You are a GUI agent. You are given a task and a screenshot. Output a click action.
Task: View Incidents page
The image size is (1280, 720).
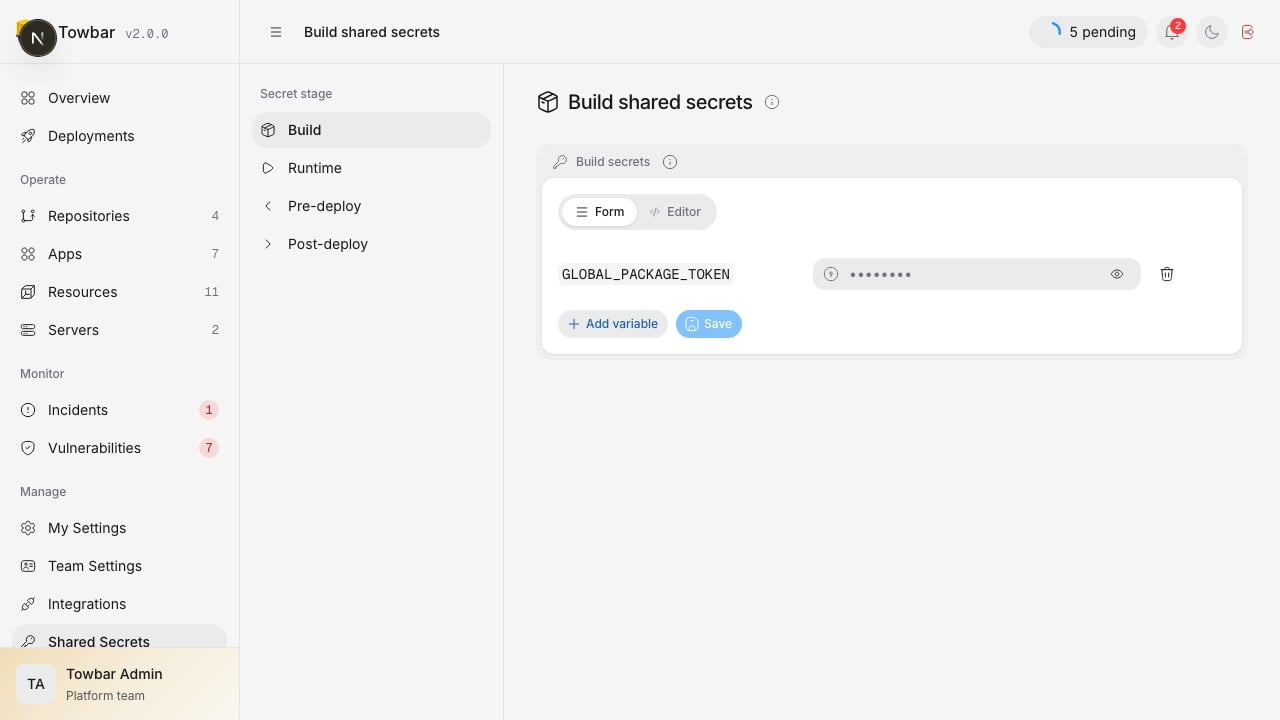click(119, 410)
